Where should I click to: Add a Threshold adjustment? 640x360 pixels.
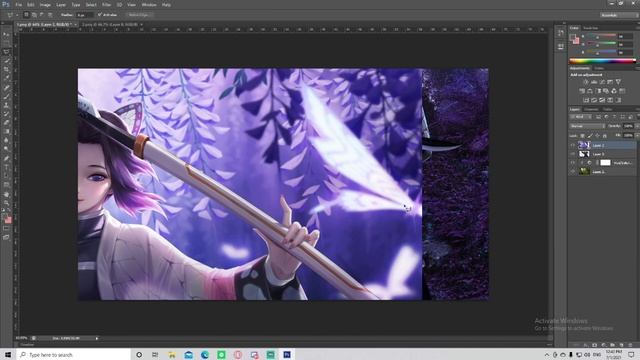[602, 100]
